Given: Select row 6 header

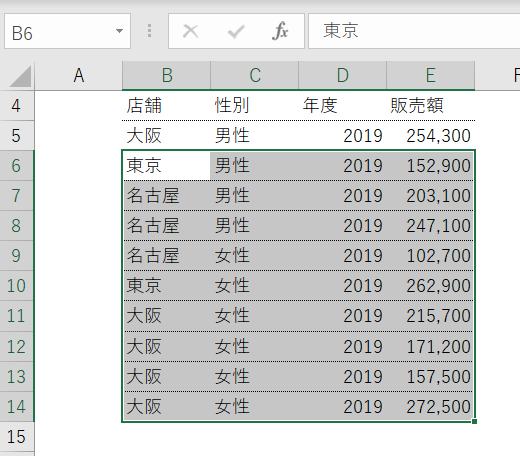Looking at the screenshot, I should (17, 166).
